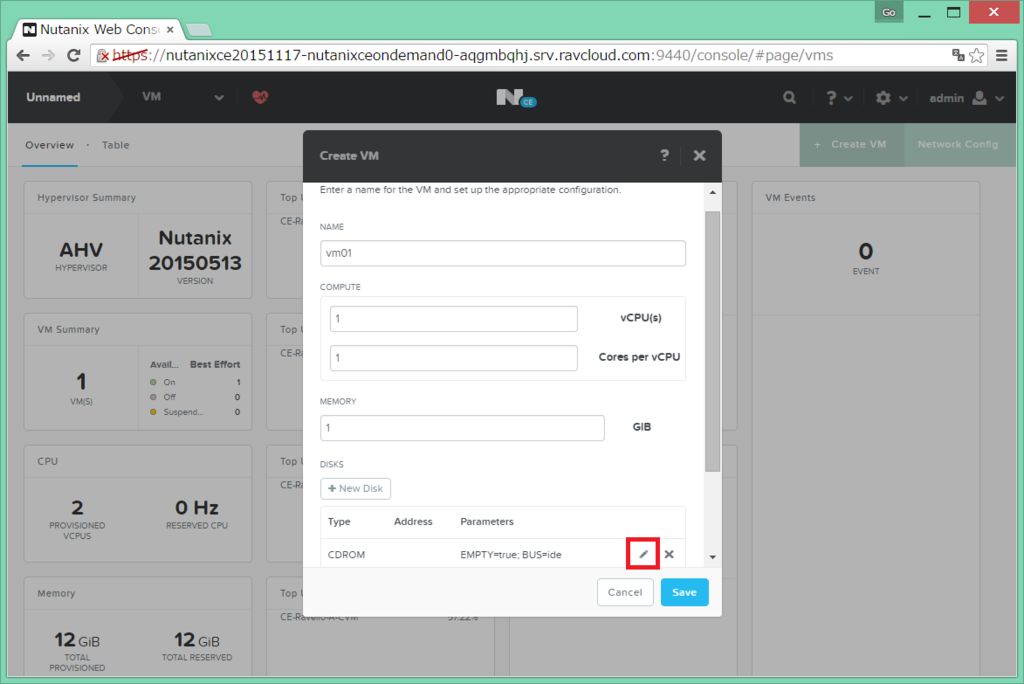The image size is (1024, 684).
Task: Close the Create VM dialog
Action: (x=699, y=155)
